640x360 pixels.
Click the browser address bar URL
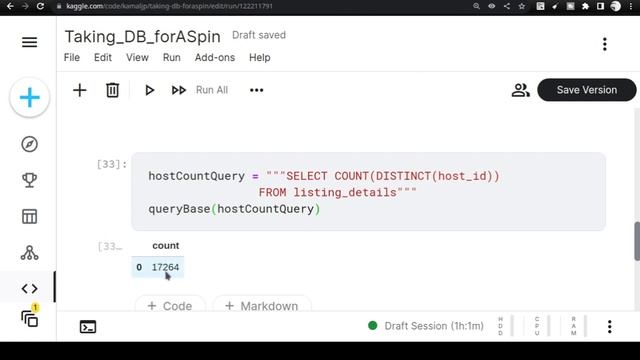pos(169,6)
